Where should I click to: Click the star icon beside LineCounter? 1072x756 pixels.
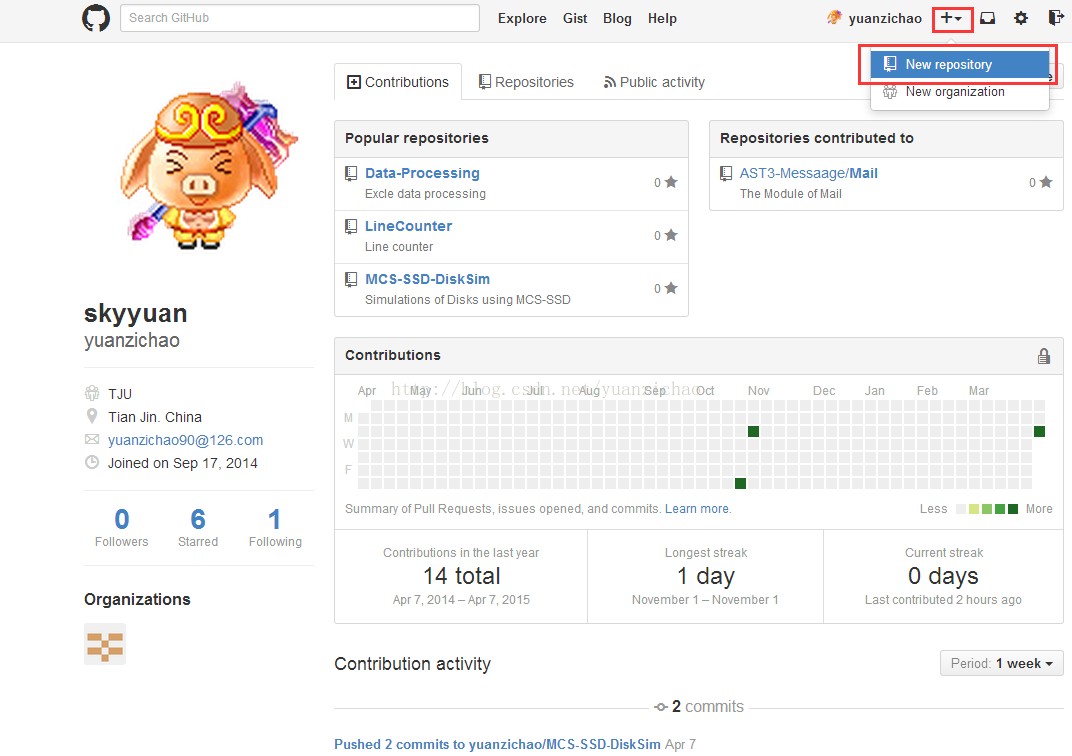671,234
